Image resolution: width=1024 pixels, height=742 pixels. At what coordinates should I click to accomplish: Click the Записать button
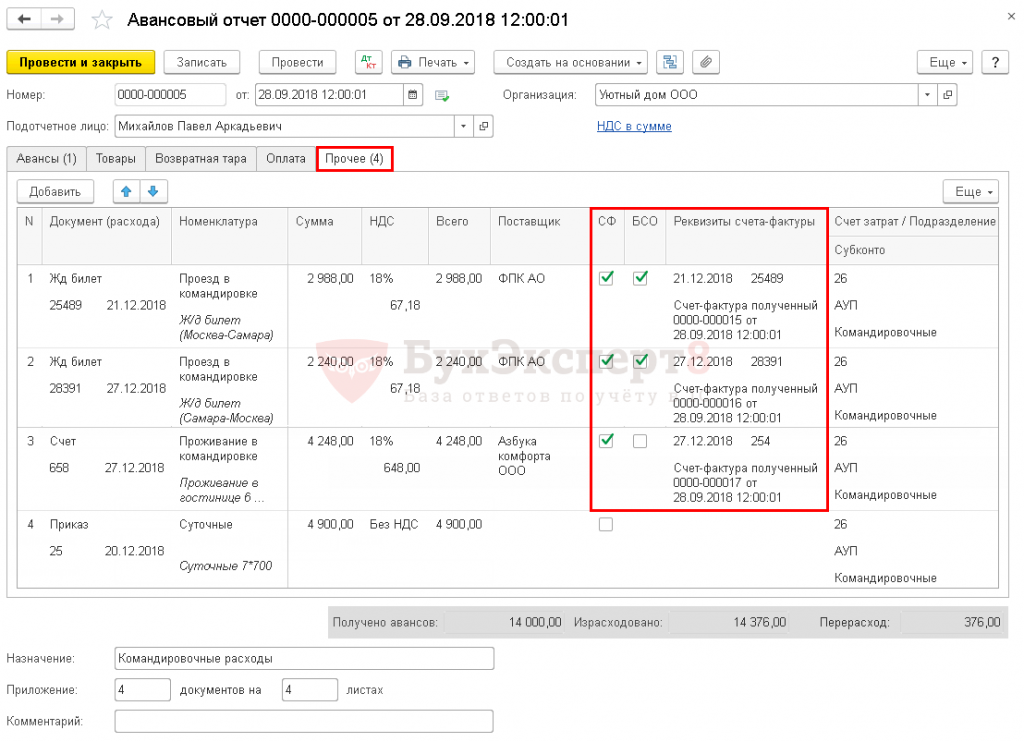click(202, 62)
